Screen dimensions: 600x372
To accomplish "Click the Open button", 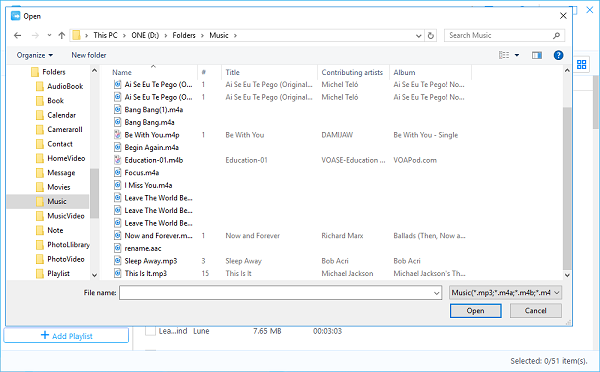I will click(x=476, y=311).
